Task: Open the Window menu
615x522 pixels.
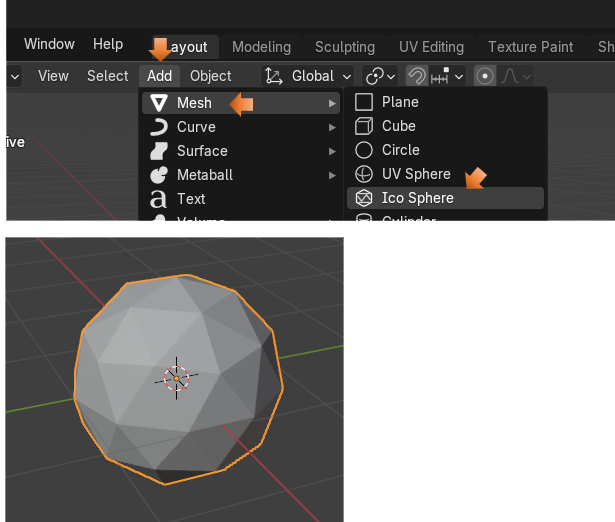Action: (x=49, y=44)
